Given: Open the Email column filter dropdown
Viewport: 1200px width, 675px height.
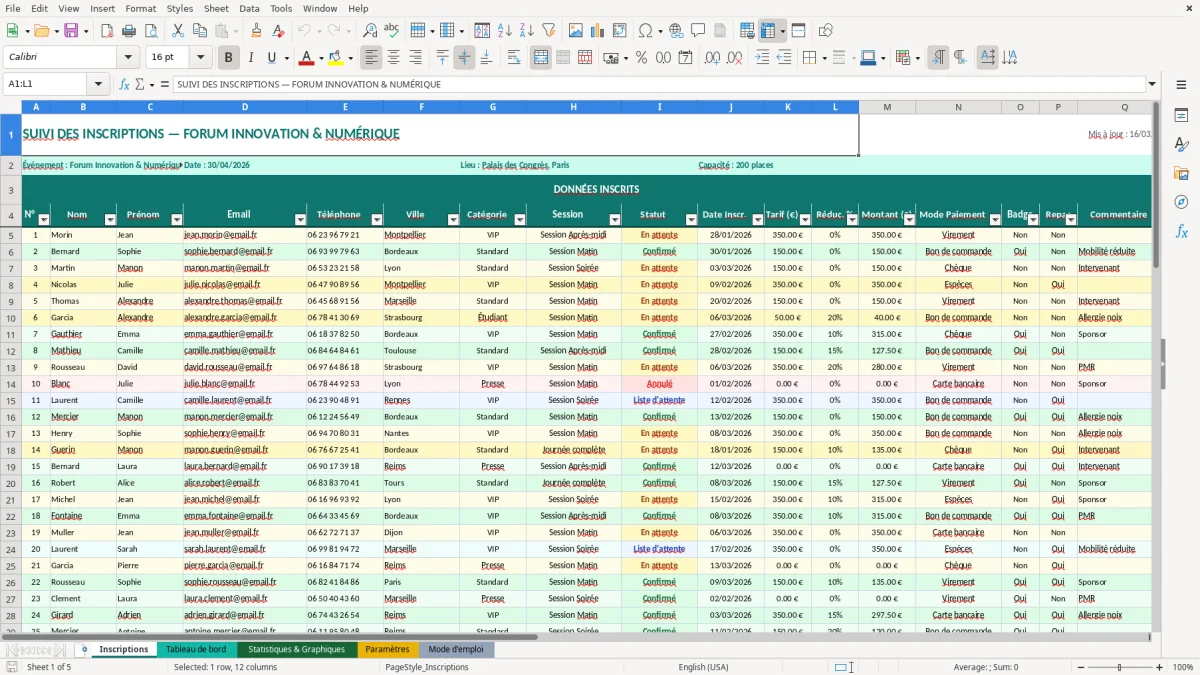Looking at the screenshot, I should (x=300, y=220).
